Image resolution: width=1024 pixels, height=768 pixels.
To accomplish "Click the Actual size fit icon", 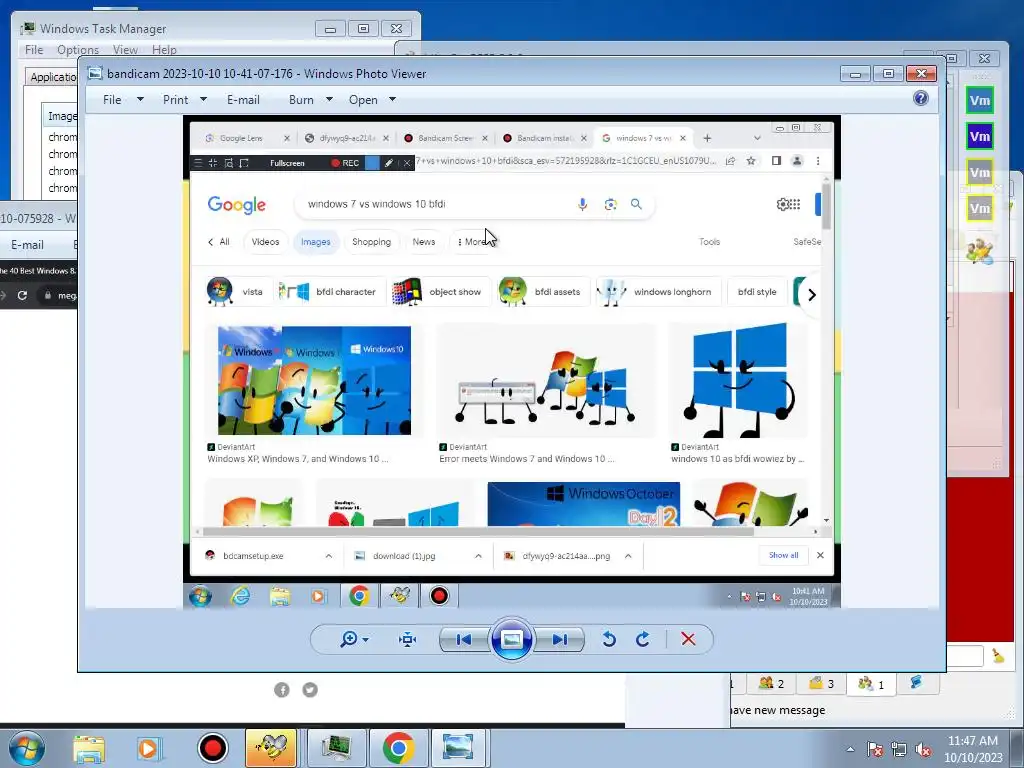I will (x=408, y=639).
